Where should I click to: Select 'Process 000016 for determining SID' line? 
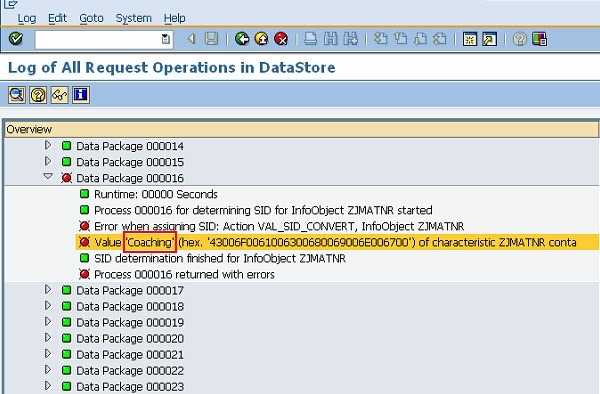(263, 210)
